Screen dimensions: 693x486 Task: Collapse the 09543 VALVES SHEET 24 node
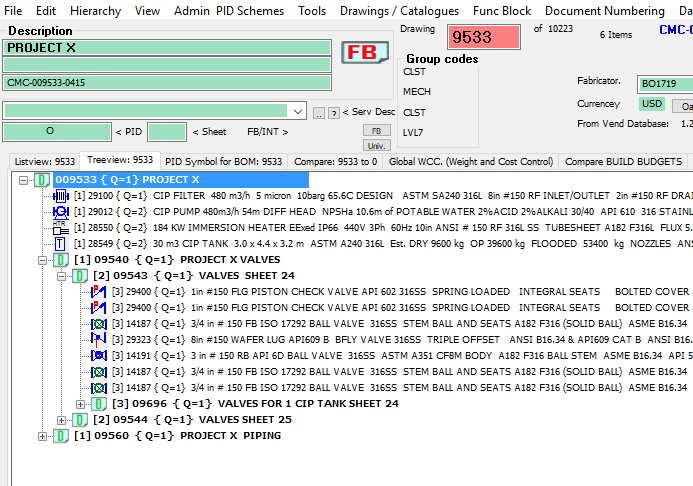[x=61, y=276]
